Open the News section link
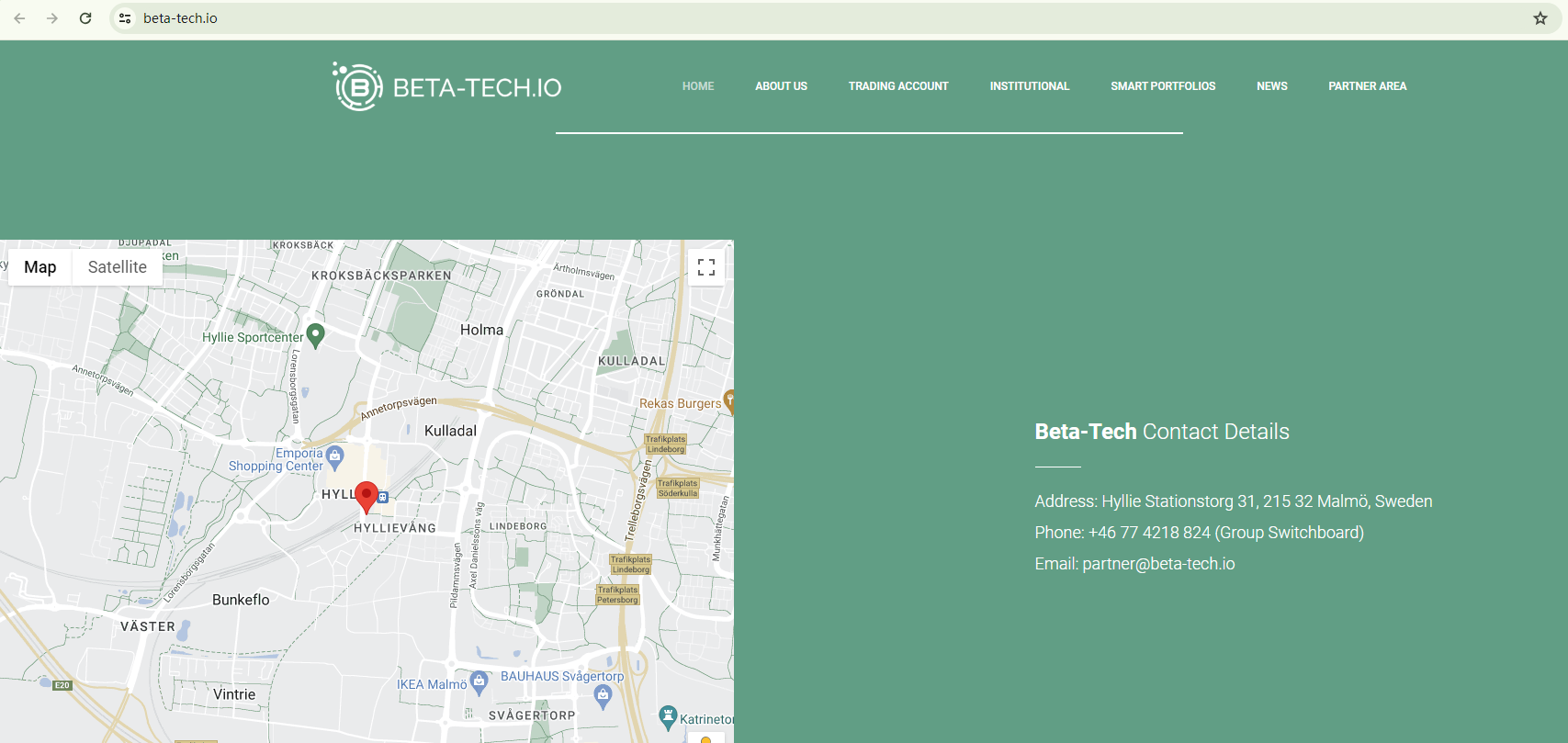1568x743 pixels. pyautogui.click(x=1271, y=86)
